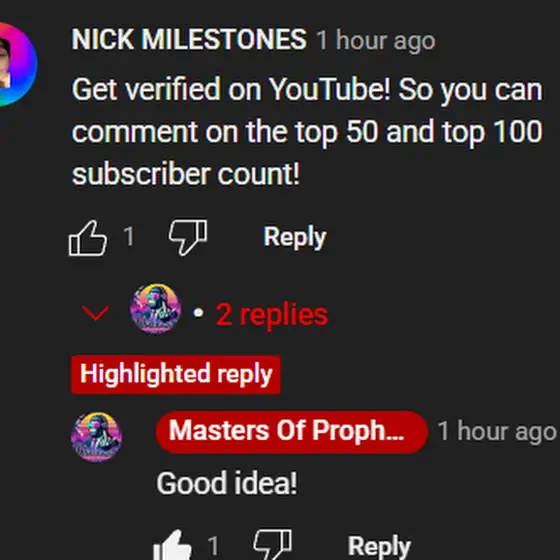Reply to the 'Good idea!' comment

tap(379, 547)
